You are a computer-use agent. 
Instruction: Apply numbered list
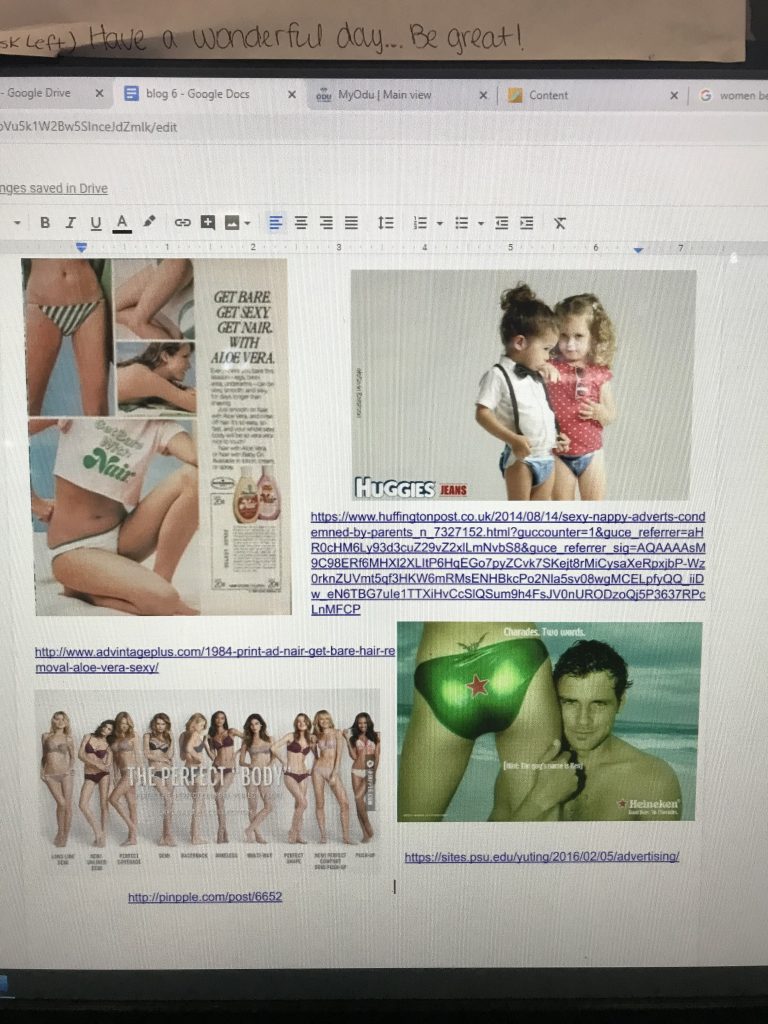421,223
